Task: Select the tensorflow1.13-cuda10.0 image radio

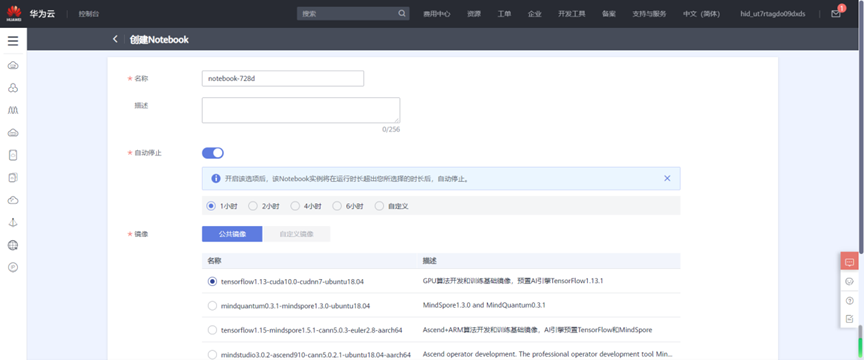Action: point(212,281)
